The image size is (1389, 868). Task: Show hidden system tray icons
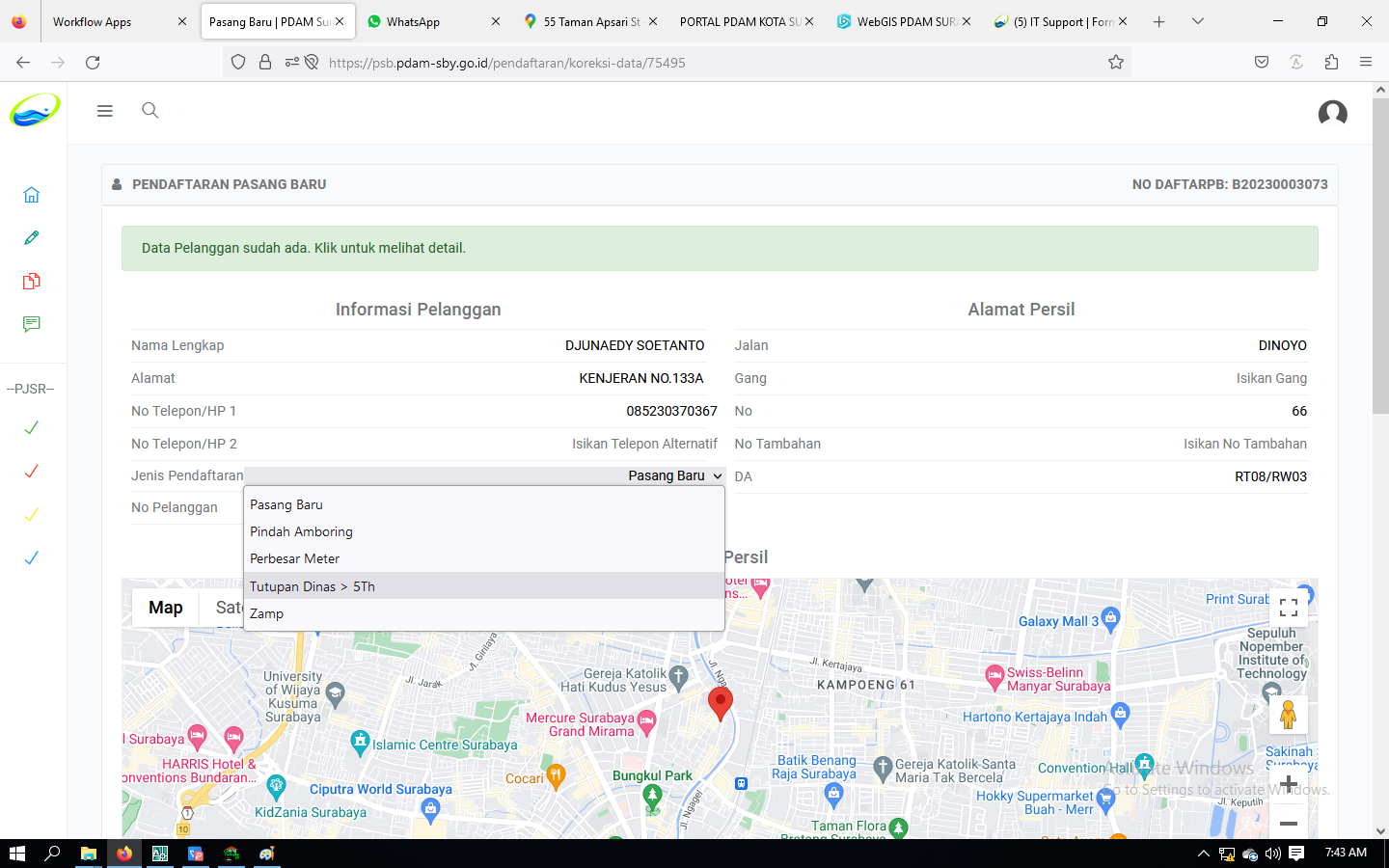(1203, 854)
